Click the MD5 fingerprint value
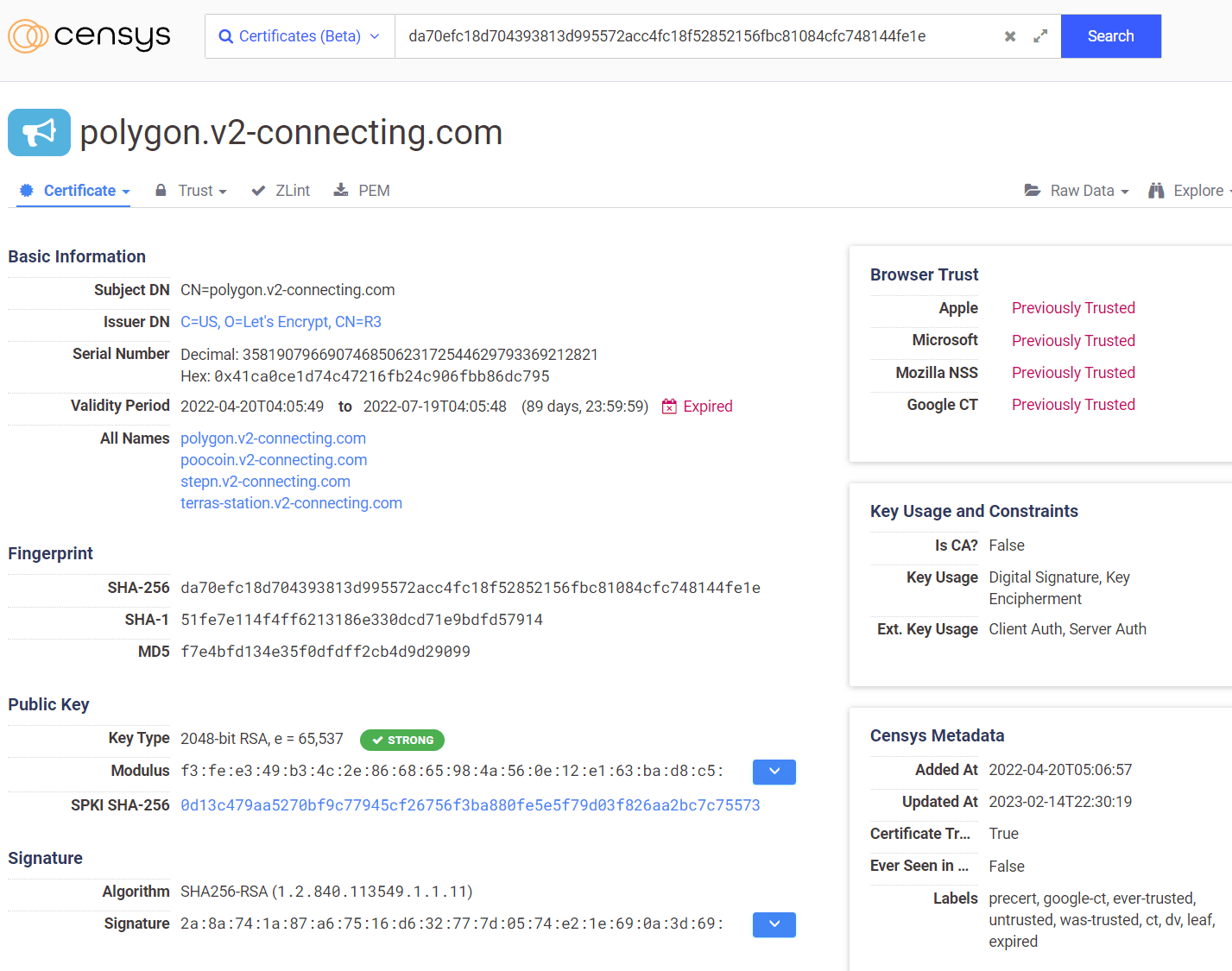This screenshot has height=971, width=1232. 325,652
